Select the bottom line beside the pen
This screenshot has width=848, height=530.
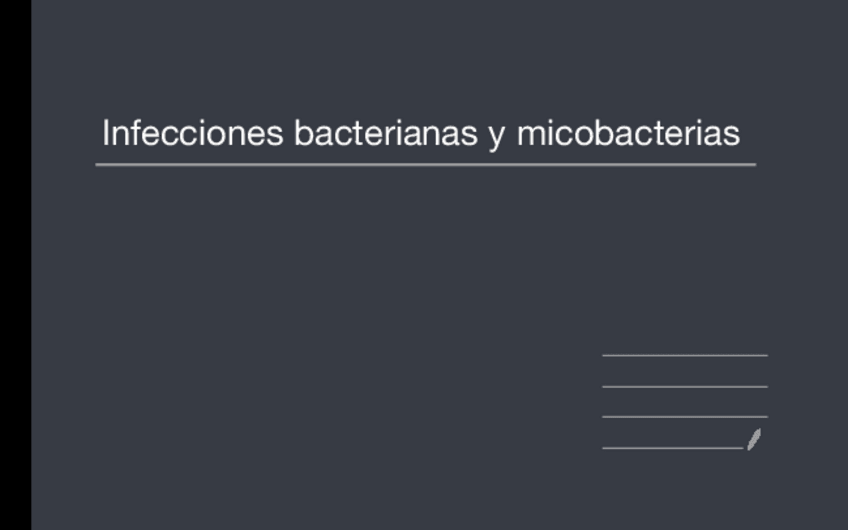coord(672,448)
